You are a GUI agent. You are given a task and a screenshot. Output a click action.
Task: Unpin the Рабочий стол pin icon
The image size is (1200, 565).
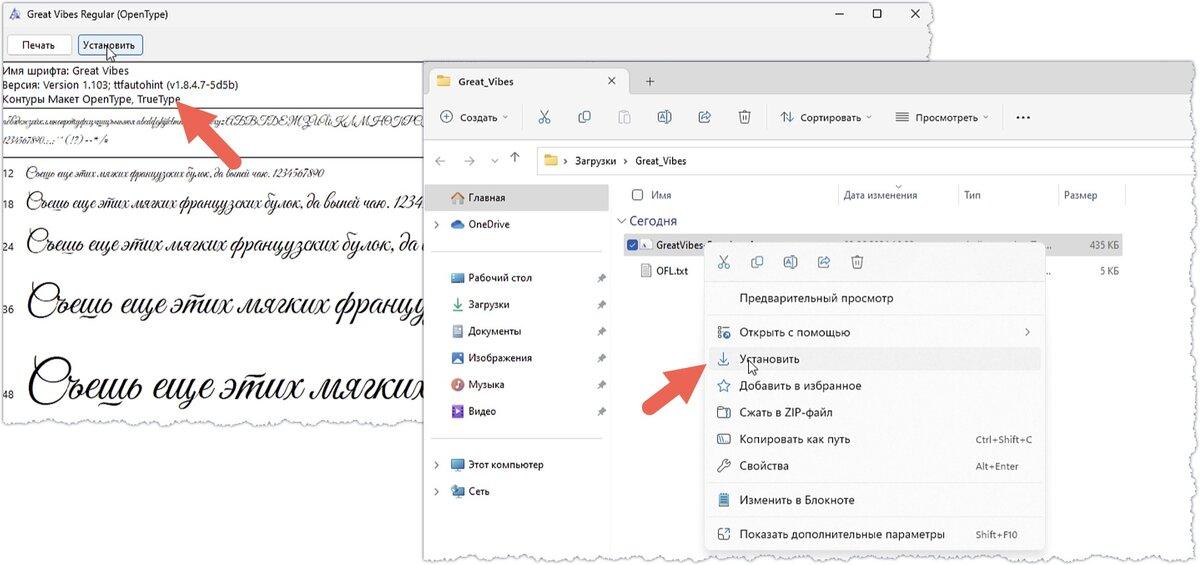coord(601,278)
